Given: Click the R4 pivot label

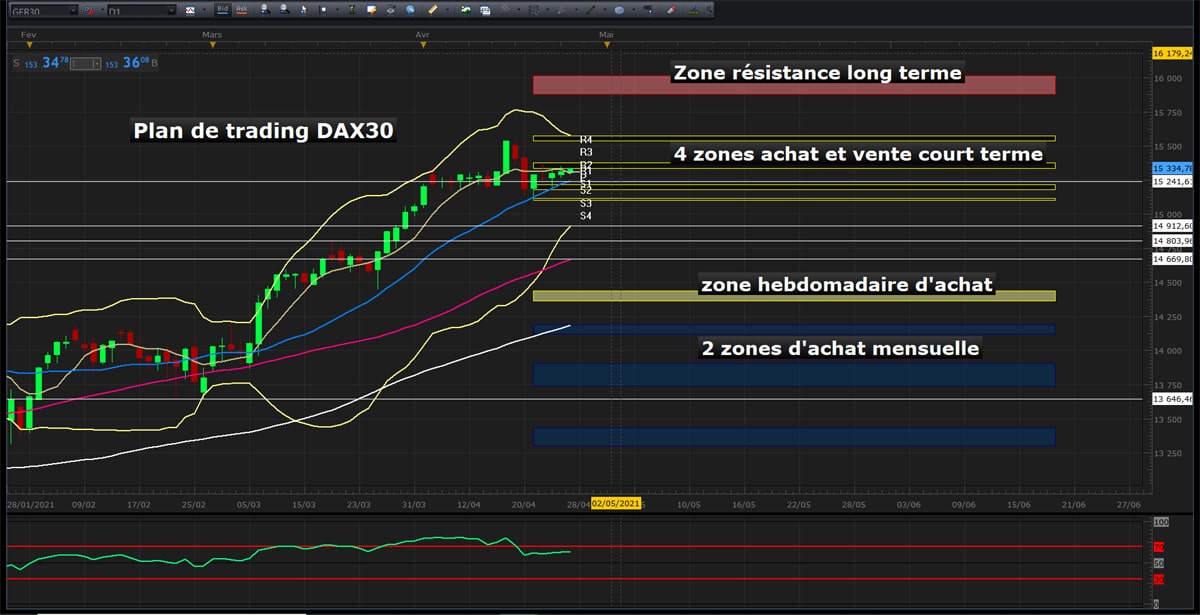Looking at the screenshot, I should pyautogui.click(x=586, y=139).
